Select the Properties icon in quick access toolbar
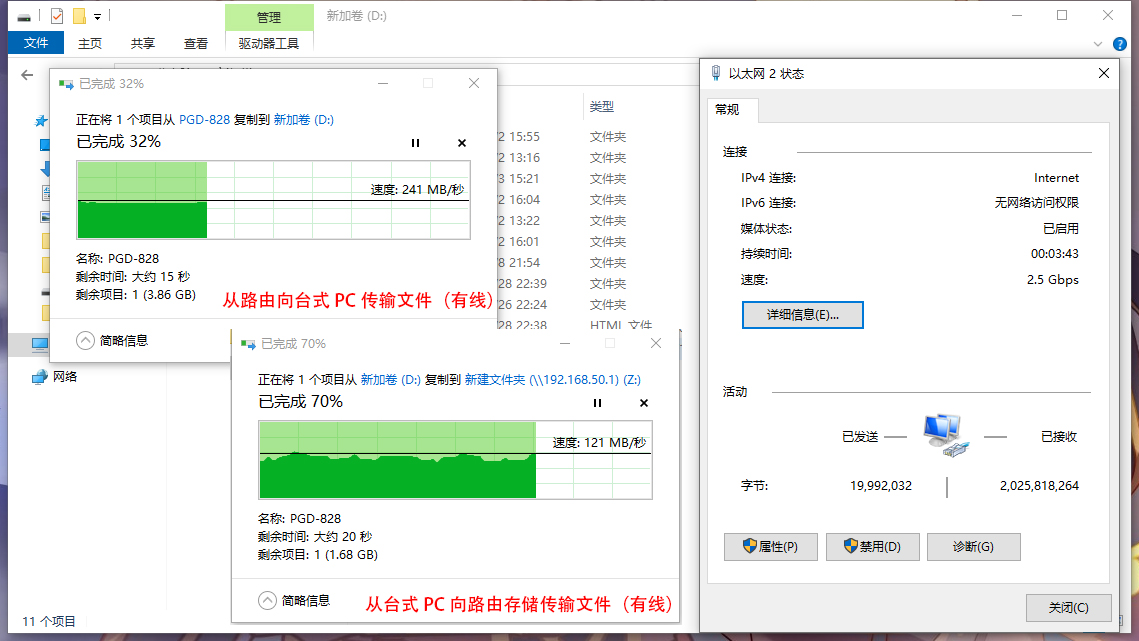The width and height of the screenshot is (1139, 641). click(x=56, y=15)
